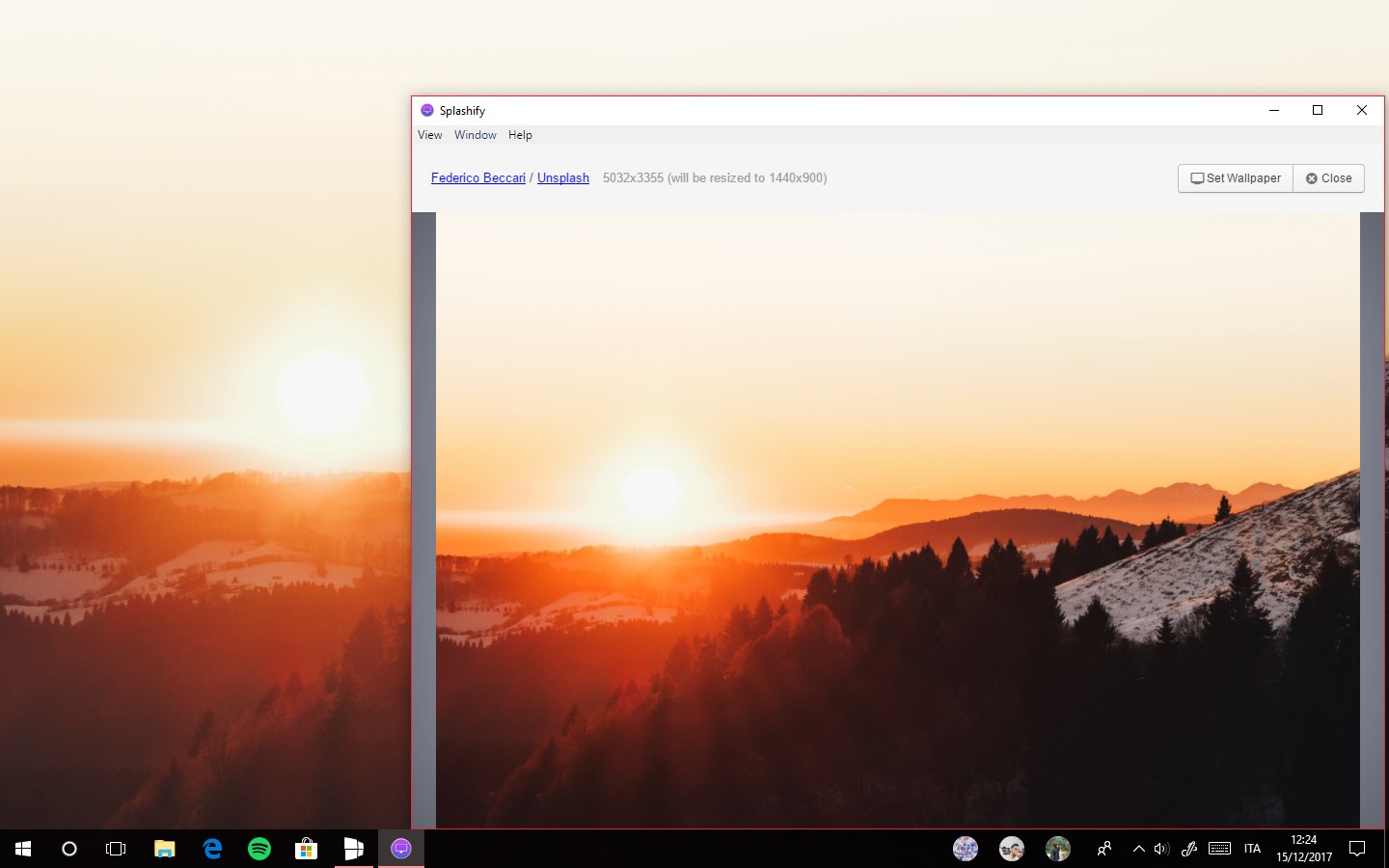1389x868 pixels.
Task: Open Task View in the taskbar
Action: tap(116, 849)
